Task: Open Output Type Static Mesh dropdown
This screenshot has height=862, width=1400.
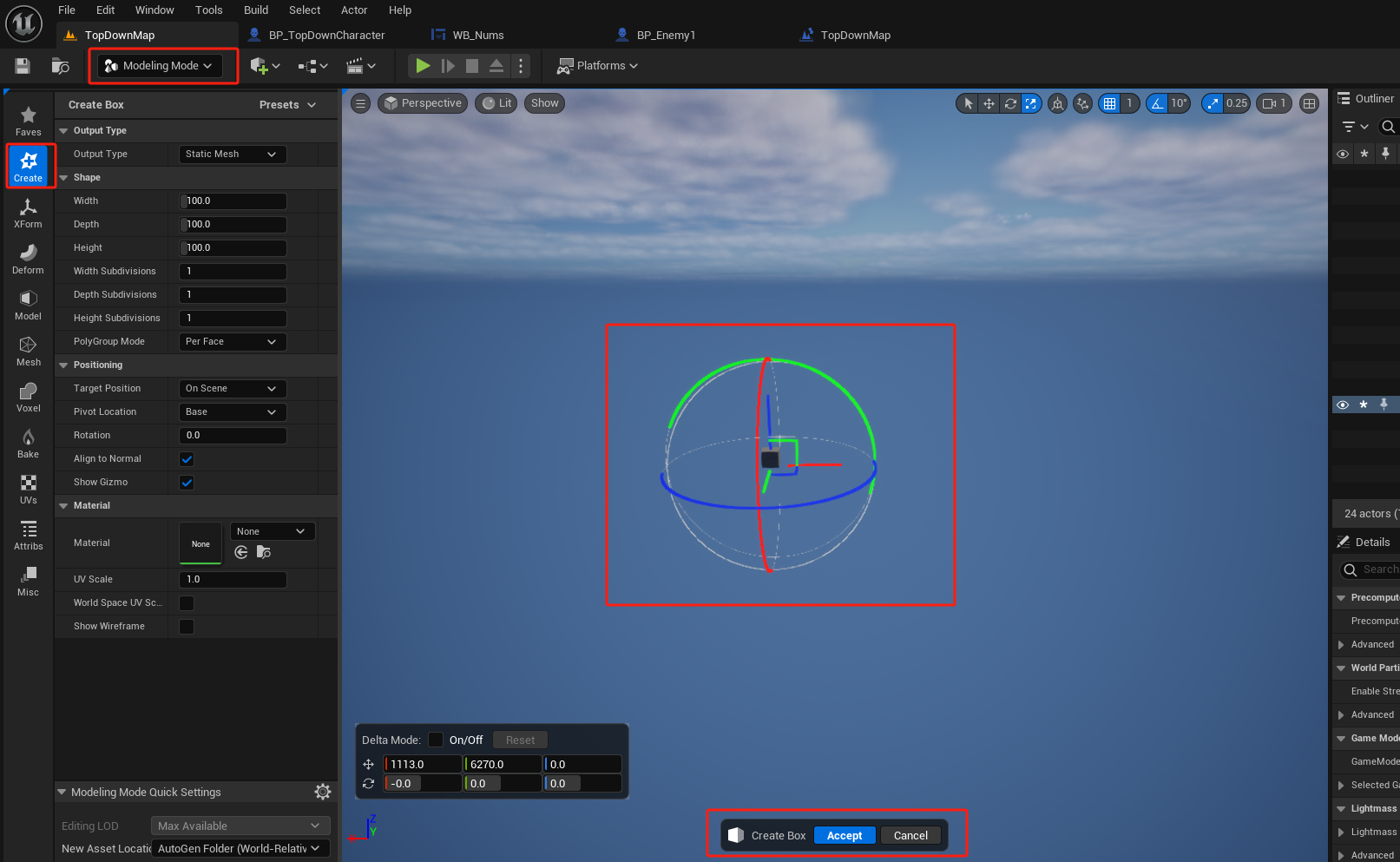Action: (x=232, y=154)
